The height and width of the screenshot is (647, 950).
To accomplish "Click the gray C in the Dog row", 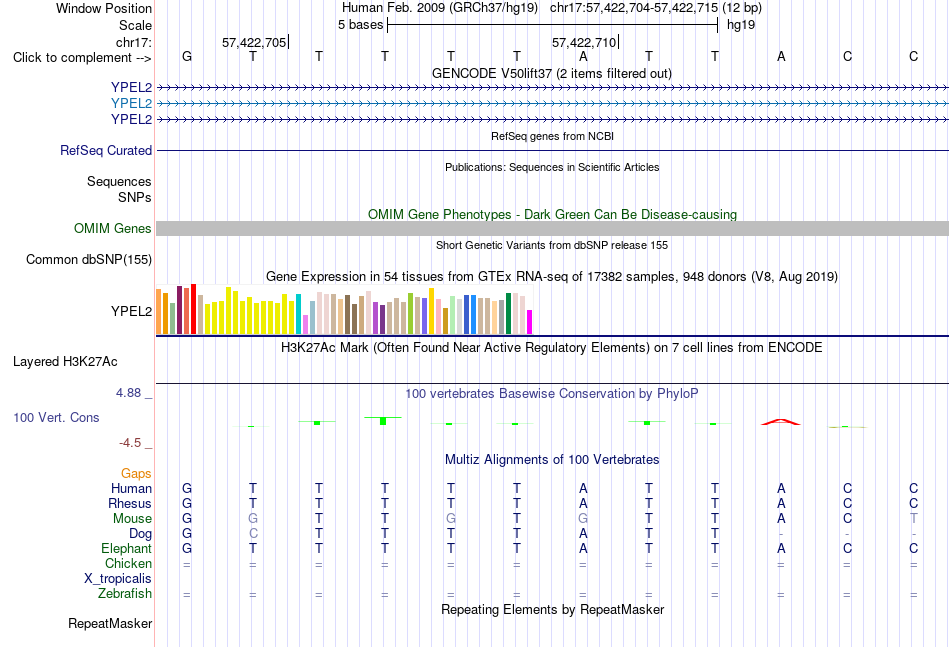I will [x=253, y=534].
